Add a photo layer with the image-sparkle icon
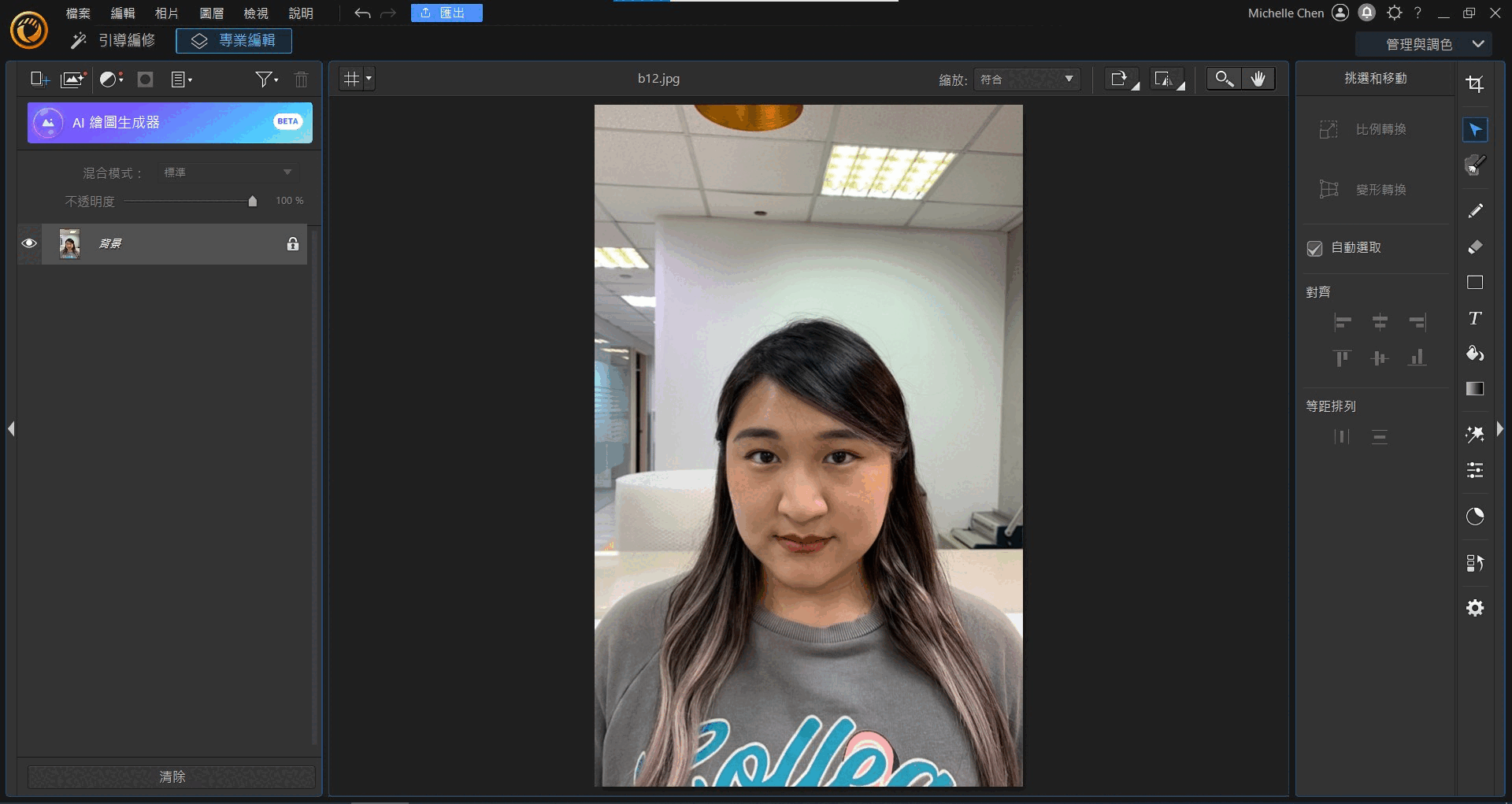 click(73, 79)
